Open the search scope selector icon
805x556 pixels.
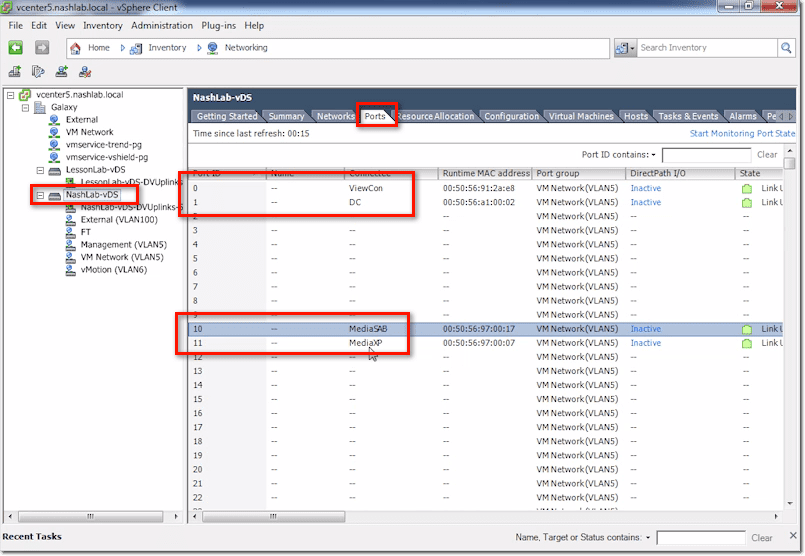pos(625,48)
